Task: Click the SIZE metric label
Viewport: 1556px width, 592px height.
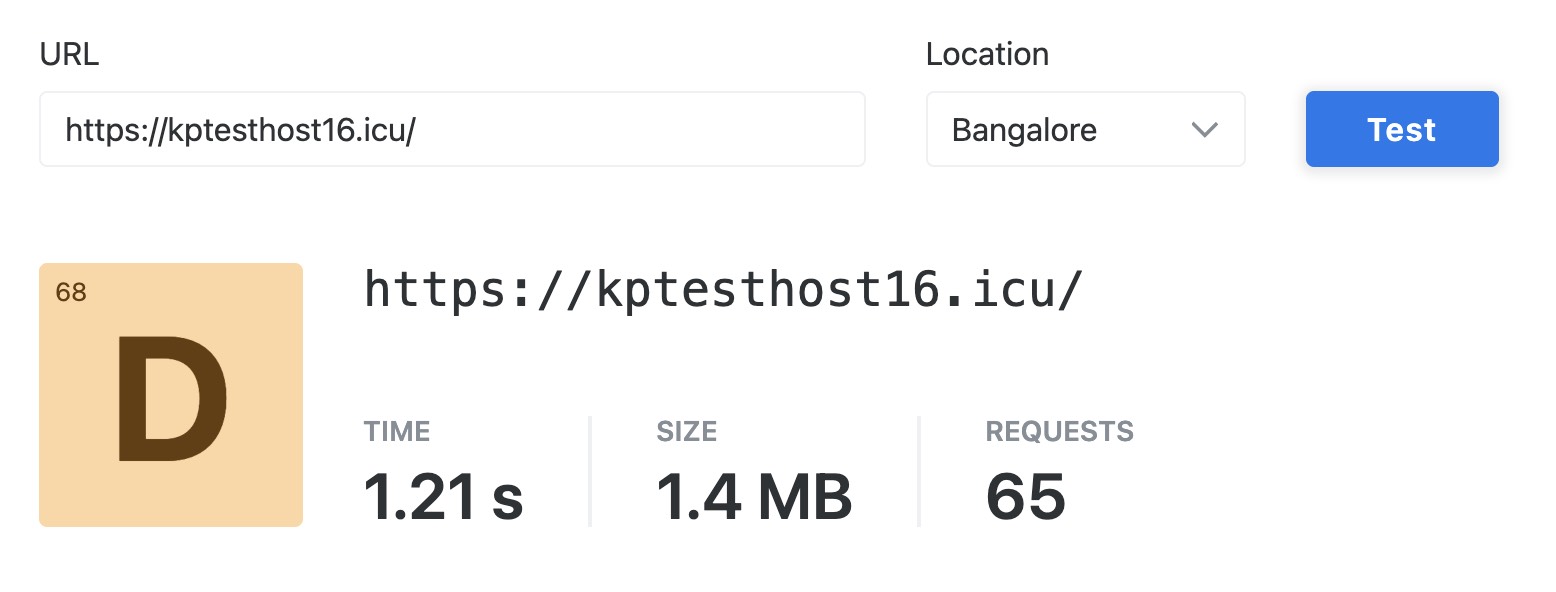Action: tap(686, 432)
